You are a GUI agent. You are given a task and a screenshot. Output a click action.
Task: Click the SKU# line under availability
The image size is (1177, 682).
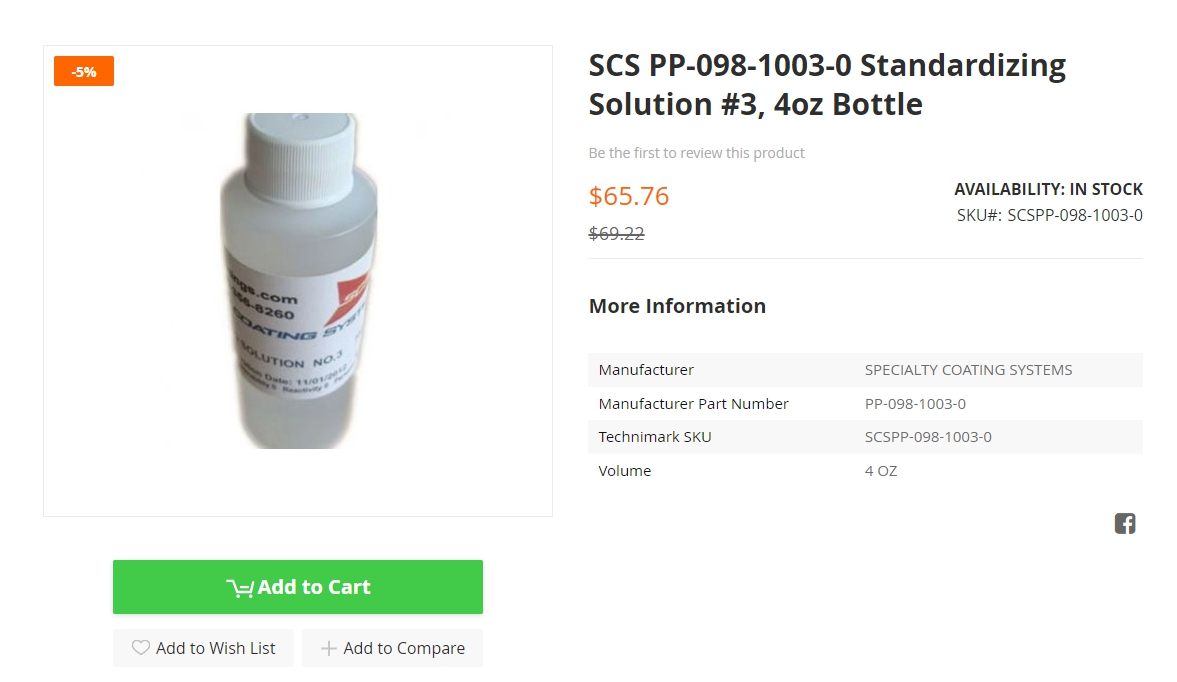pos(1049,215)
